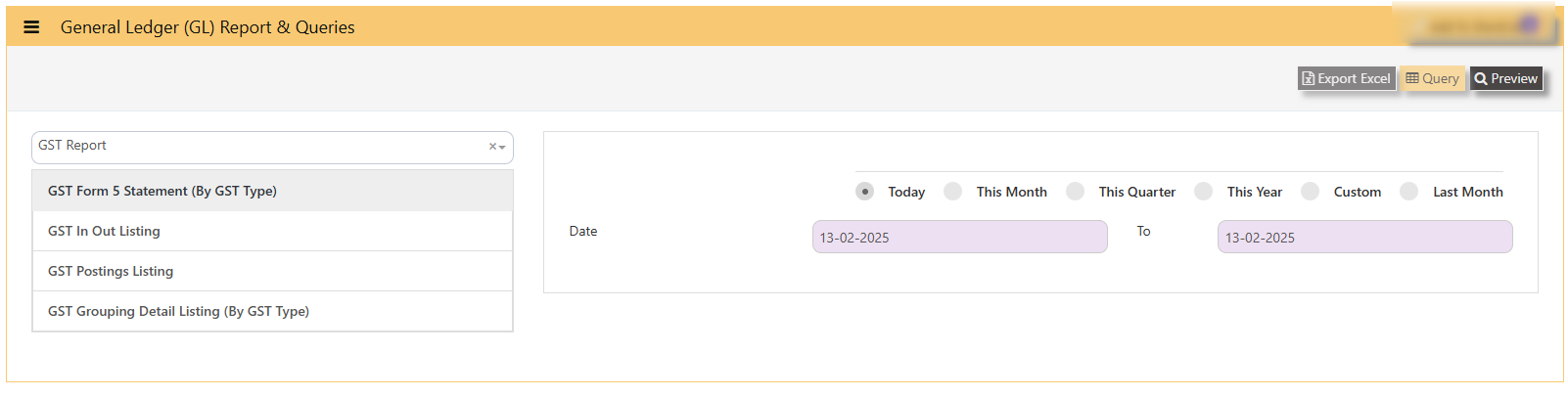
Task: Click the Preview button with magnifier icon
Action: click(1505, 78)
